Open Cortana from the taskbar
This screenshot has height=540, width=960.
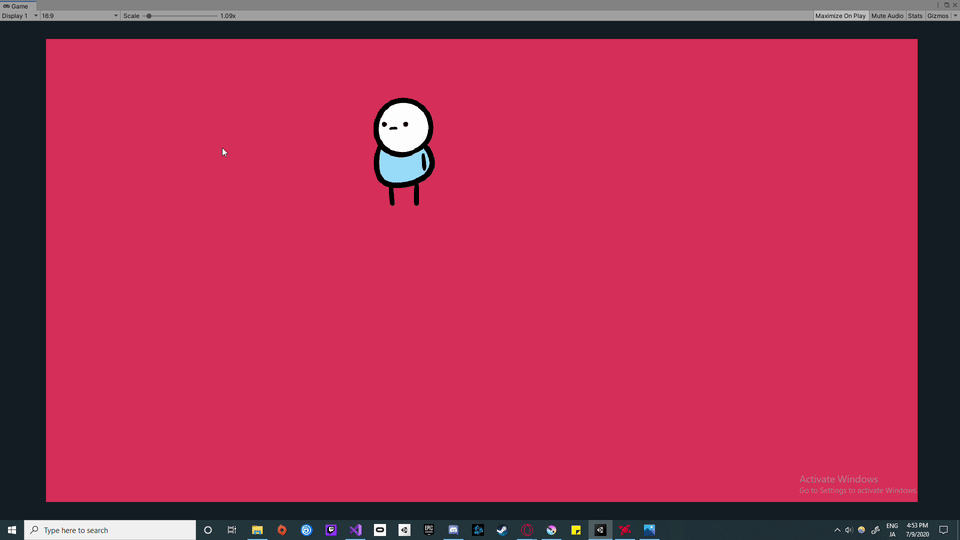pyautogui.click(x=208, y=530)
